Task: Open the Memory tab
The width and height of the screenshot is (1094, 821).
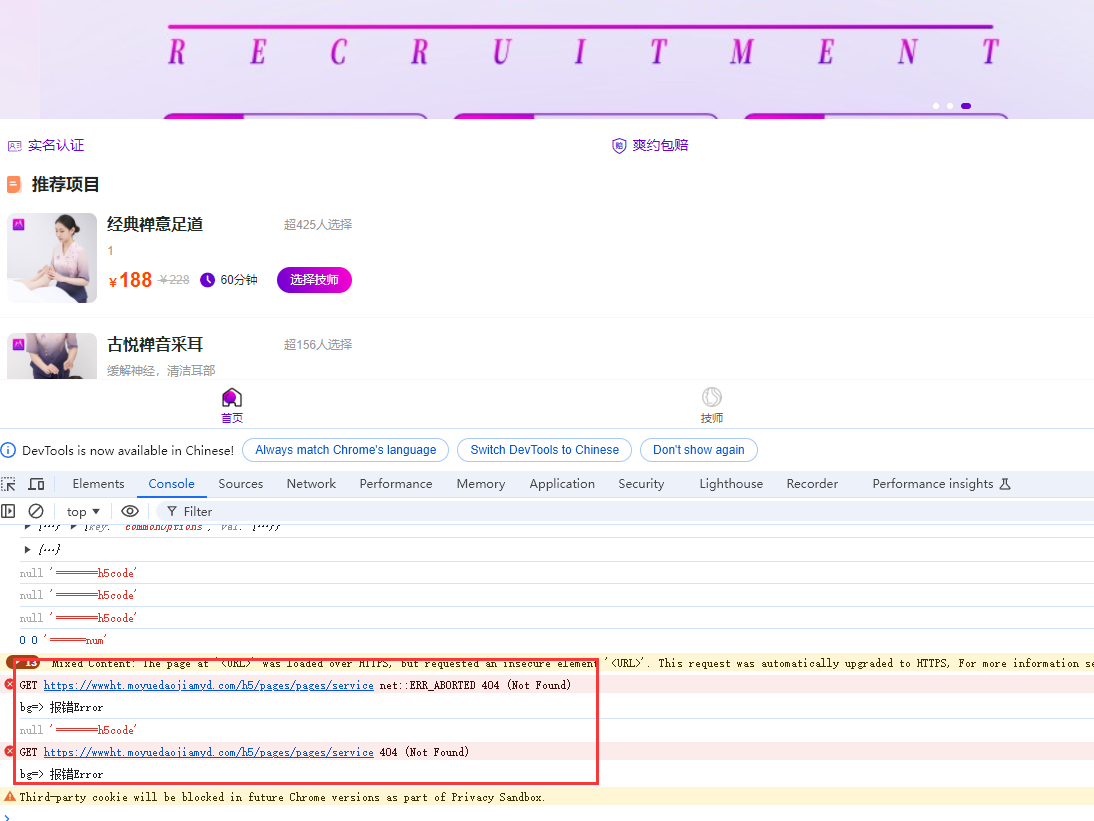Action: (481, 484)
